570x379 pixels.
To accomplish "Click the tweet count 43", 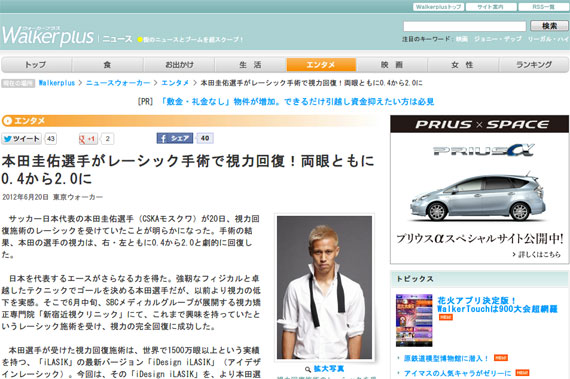I will 51,139.
